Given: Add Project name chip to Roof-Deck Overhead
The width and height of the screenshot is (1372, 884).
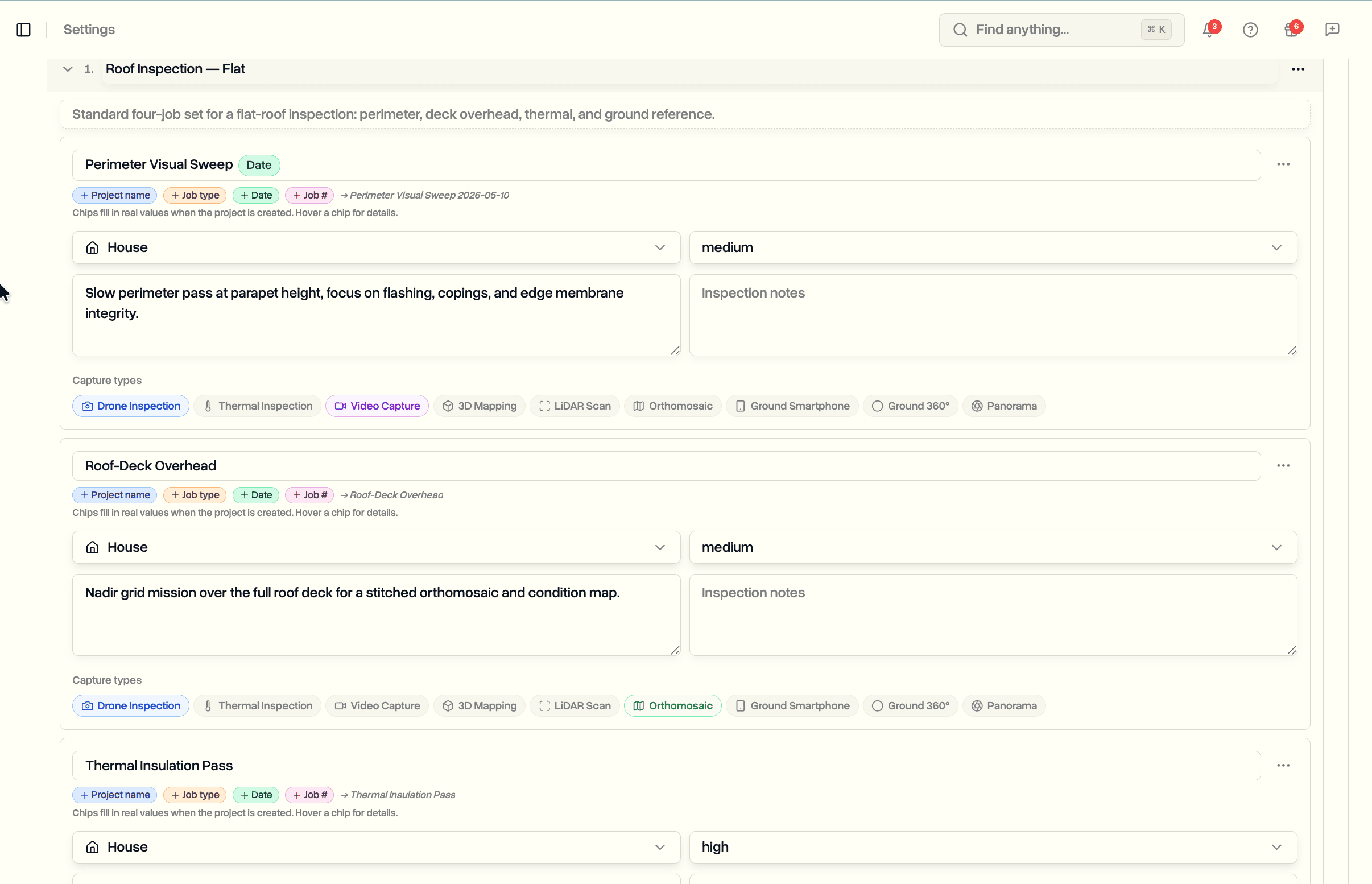Looking at the screenshot, I should pos(115,495).
